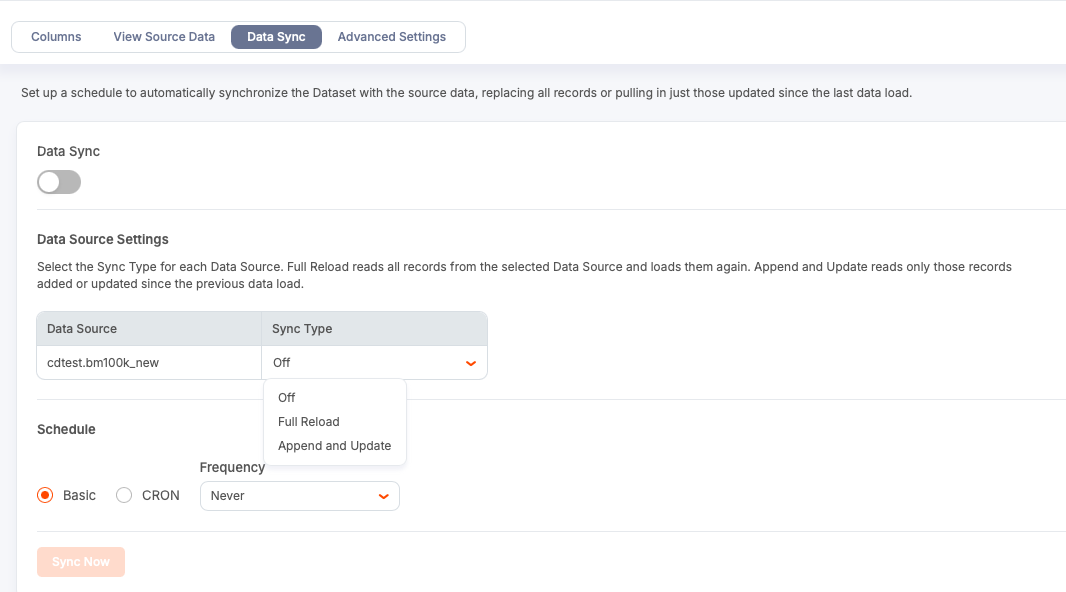Switch to the Columns tab

point(56,36)
